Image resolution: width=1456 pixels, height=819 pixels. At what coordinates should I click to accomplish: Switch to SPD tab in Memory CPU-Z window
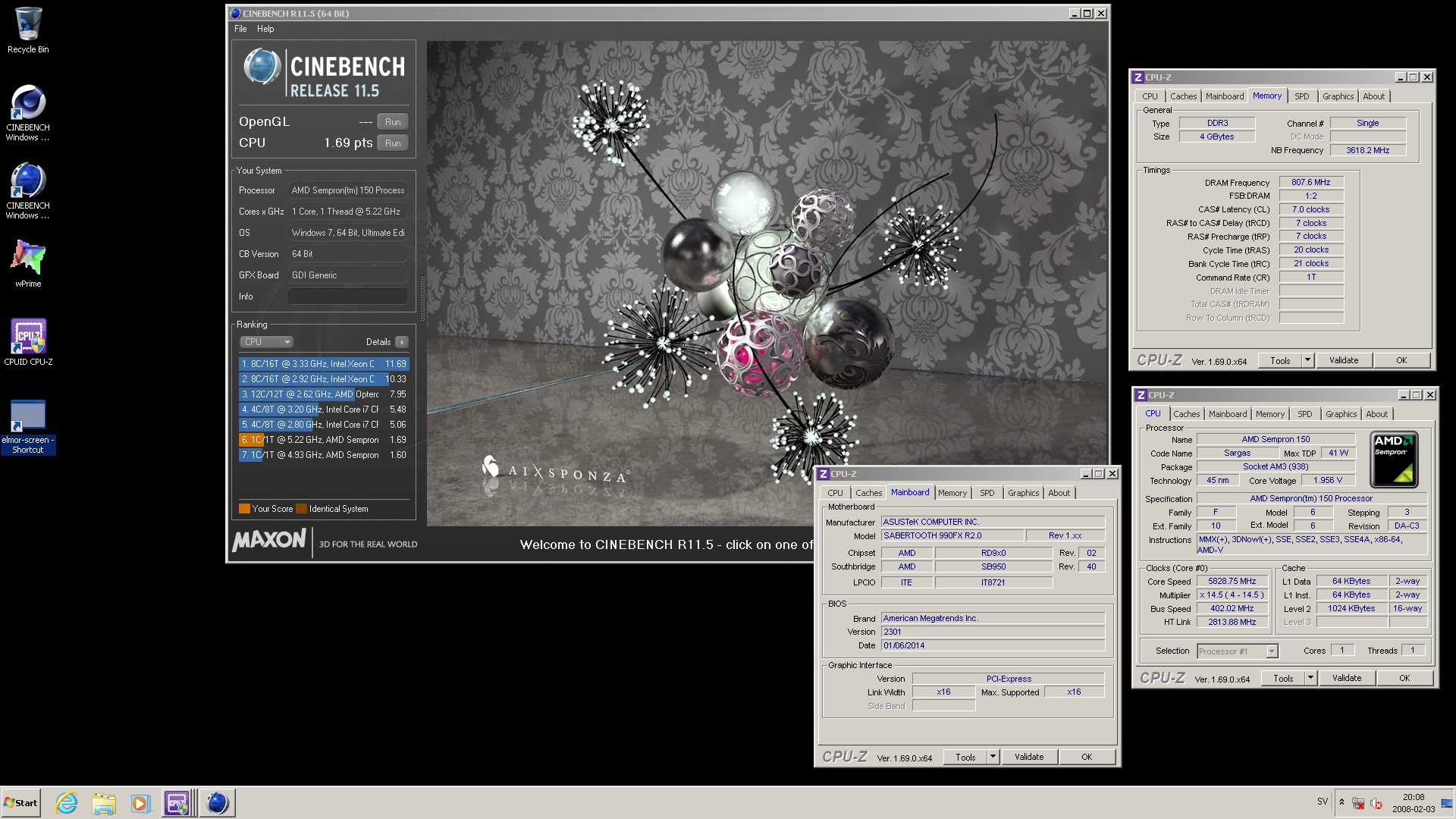(1302, 96)
